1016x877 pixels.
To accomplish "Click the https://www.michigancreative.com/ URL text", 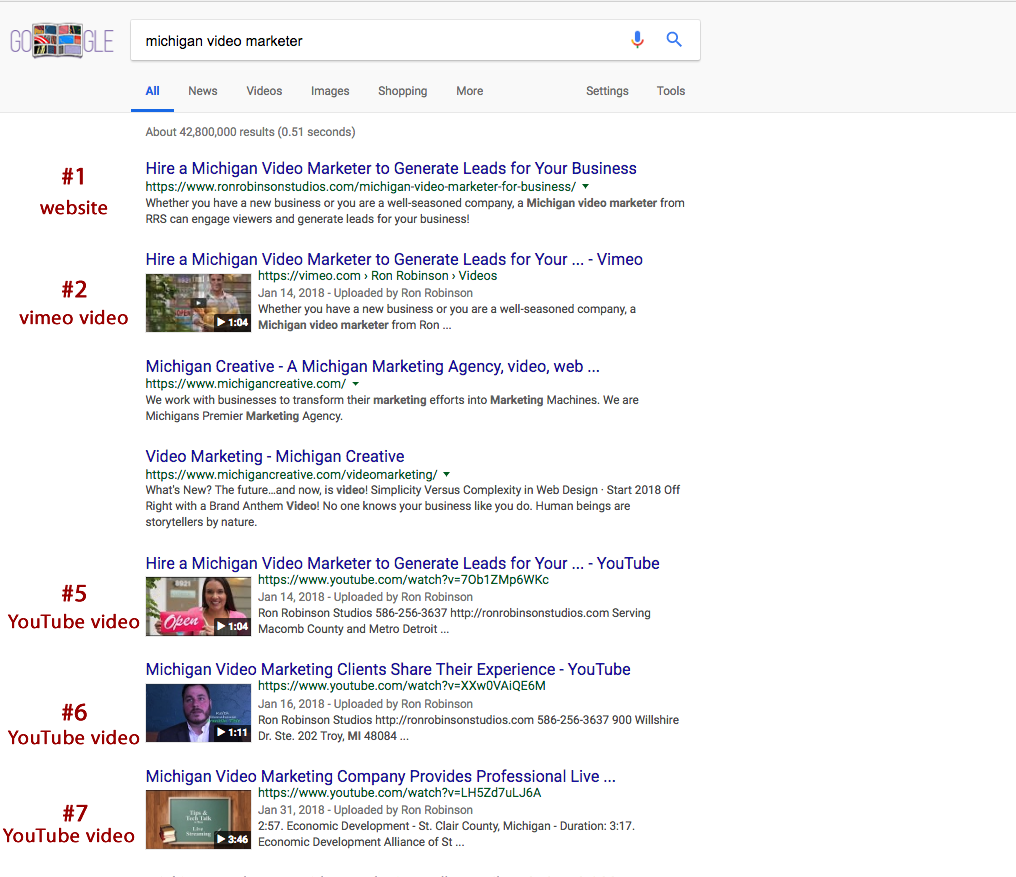I will [x=246, y=384].
